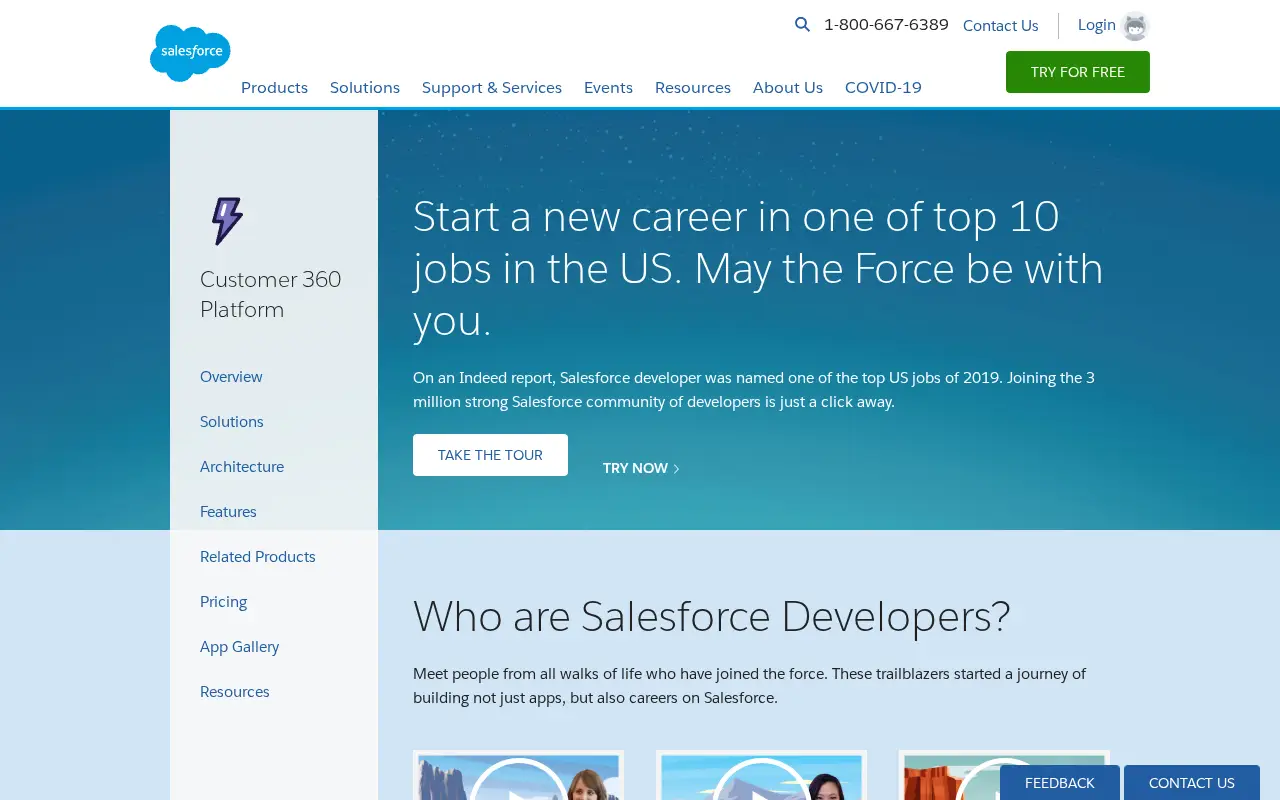Go to Architecture in the sidebar
The width and height of the screenshot is (1280, 800).
242,467
